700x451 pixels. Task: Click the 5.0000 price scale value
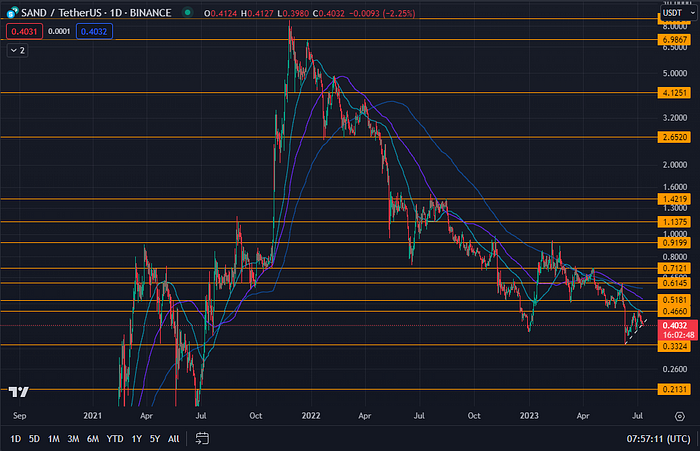(x=675, y=73)
